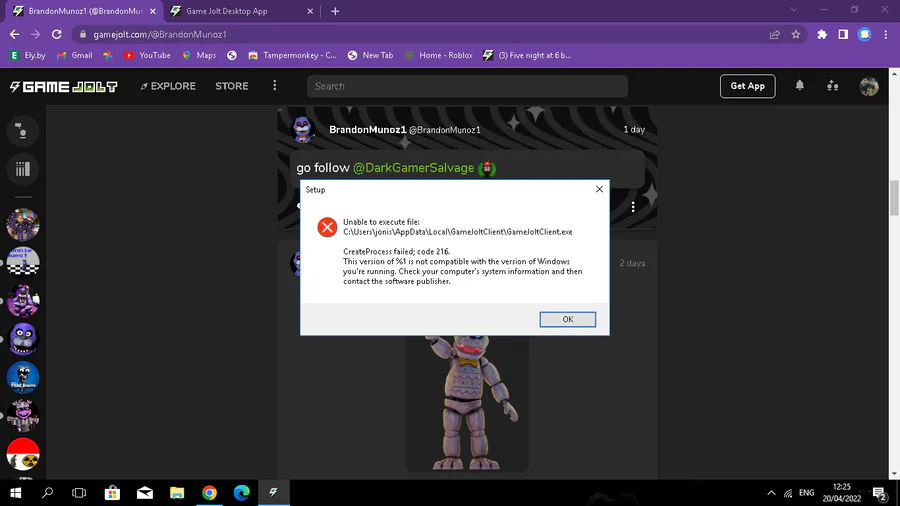Screen dimensions: 900x506
Task: Follow the @DarkGamerSalvage mention link
Action: (413, 168)
